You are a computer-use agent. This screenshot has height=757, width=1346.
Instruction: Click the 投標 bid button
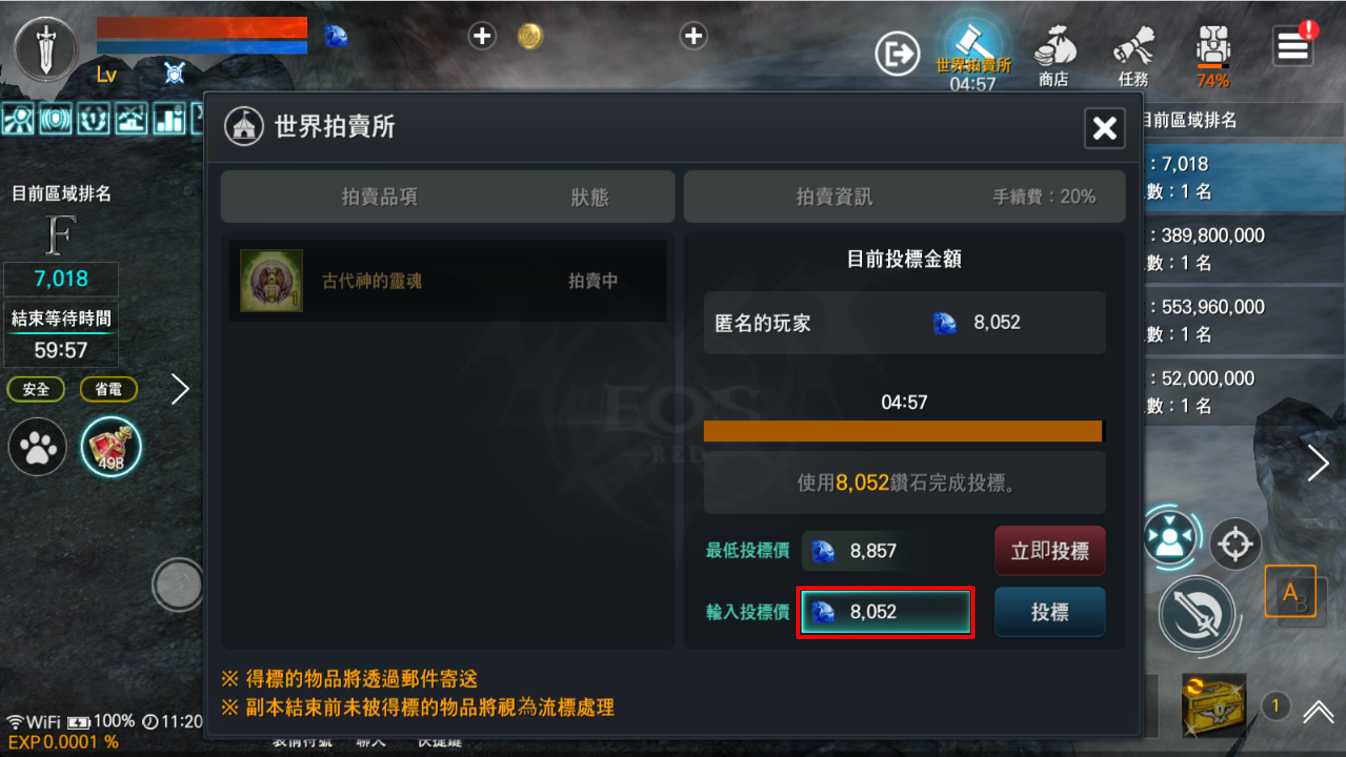click(x=1050, y=612)
